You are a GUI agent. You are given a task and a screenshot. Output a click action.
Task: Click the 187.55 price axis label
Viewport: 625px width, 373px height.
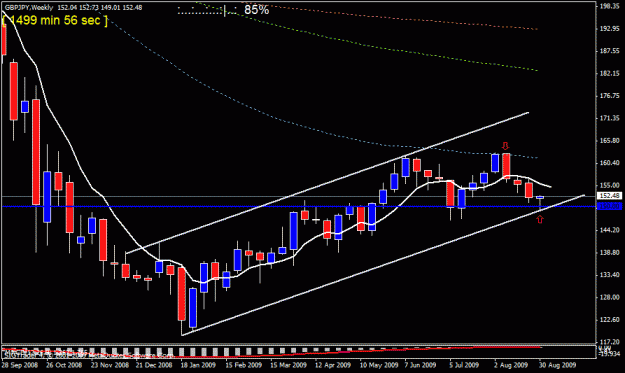coord(609,51)
